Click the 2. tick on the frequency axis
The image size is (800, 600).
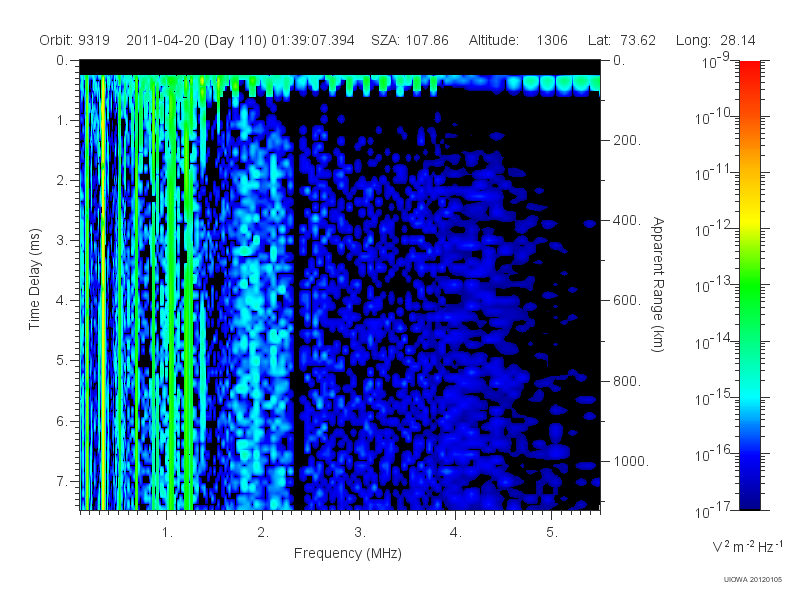[x=263, y=533]
